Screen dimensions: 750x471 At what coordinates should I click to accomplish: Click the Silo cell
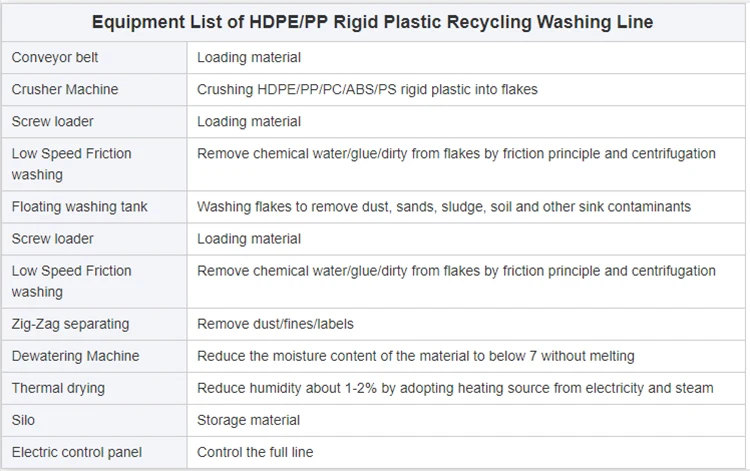click(x=25, y=420)
